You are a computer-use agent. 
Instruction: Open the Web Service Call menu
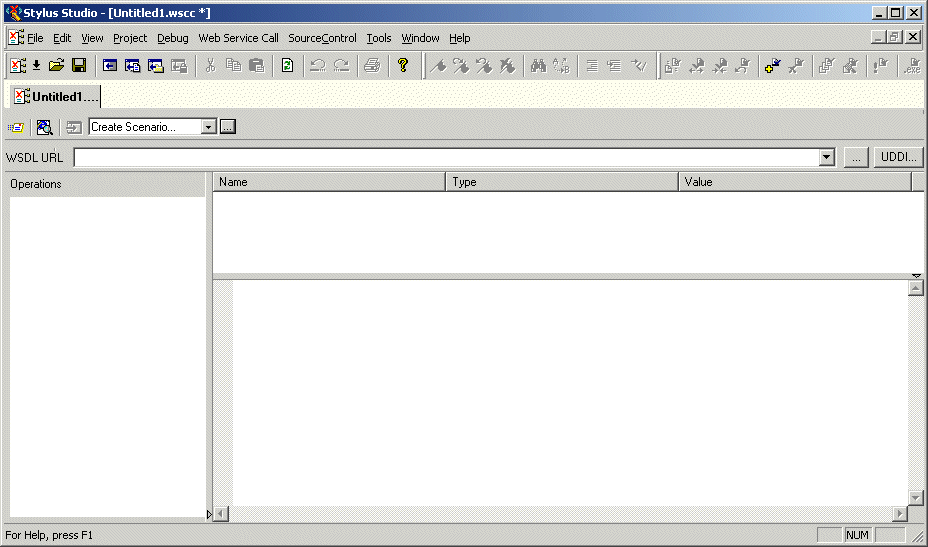click(x=238, y=38)
